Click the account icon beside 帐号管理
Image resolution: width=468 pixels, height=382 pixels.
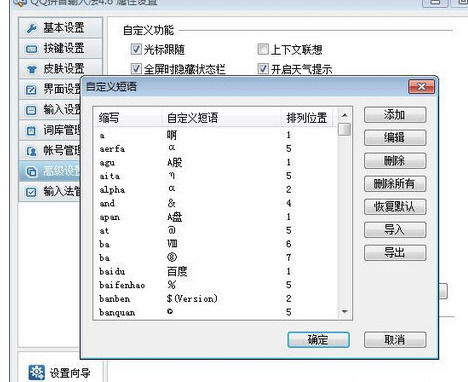point(31,151)
